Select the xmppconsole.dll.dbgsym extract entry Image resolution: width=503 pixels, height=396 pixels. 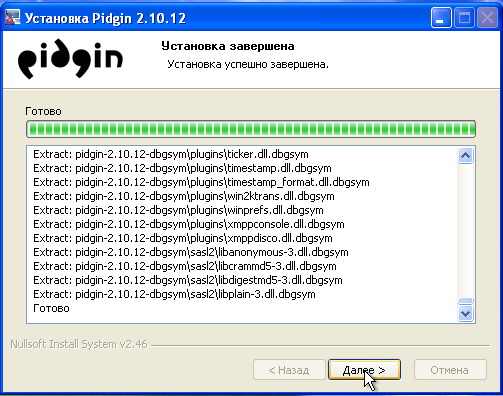tap(189, 224)
